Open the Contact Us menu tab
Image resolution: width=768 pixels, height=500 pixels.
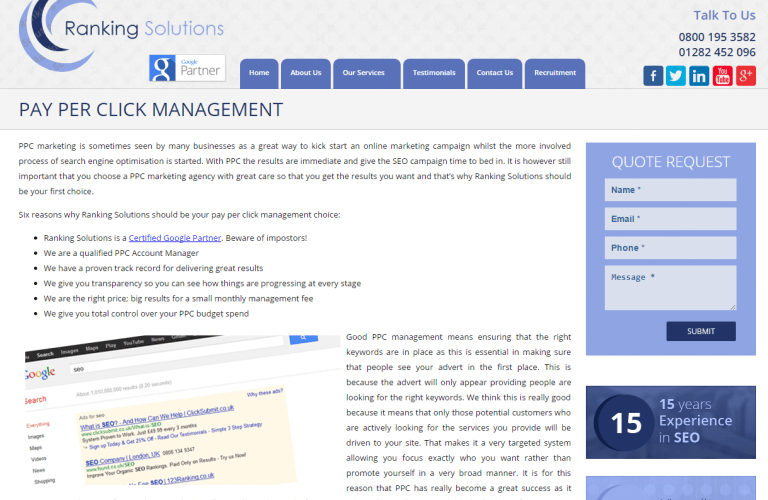point(495,73)
